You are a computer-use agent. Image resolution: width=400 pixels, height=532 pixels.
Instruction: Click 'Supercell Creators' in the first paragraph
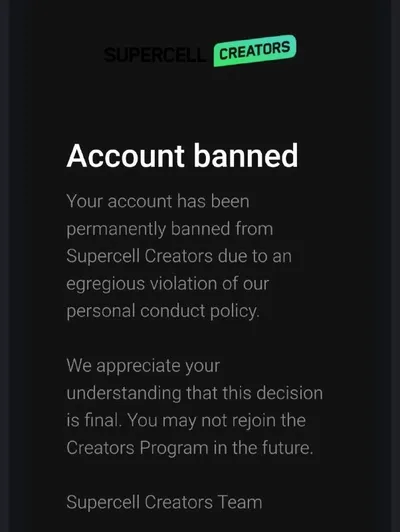coord(139,256)
